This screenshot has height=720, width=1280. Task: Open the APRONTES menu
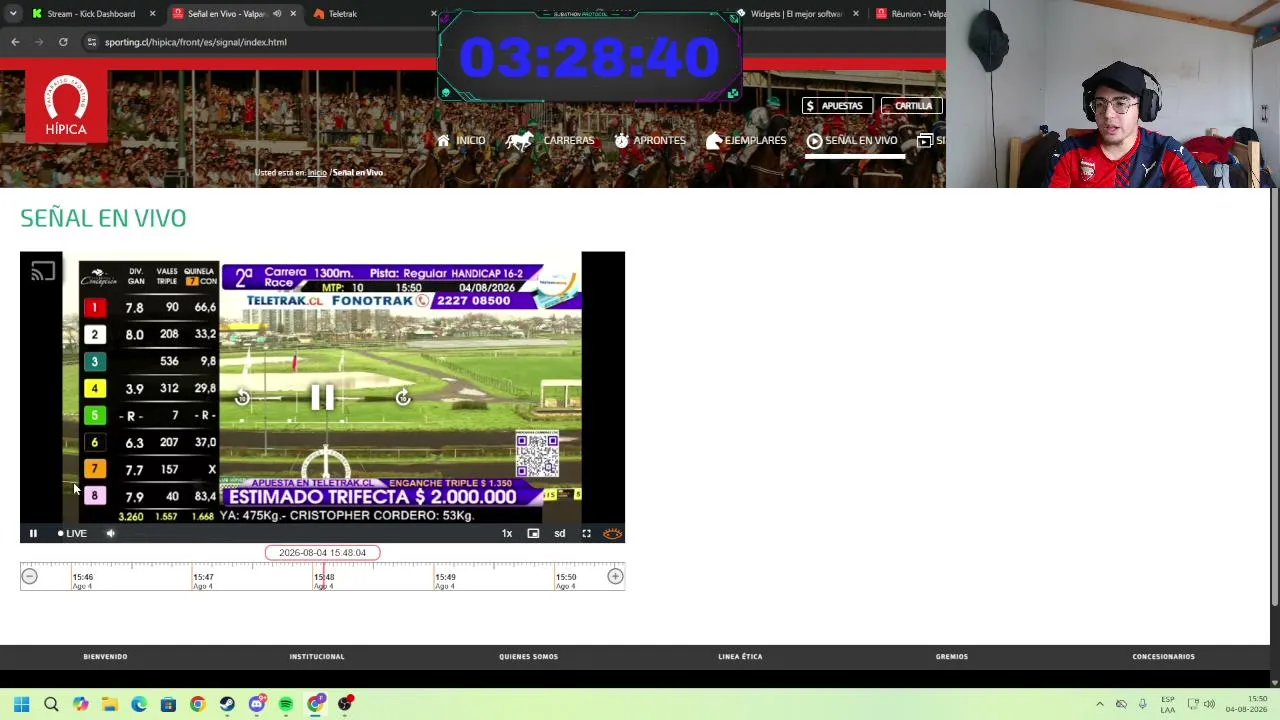tap(650, 141)
